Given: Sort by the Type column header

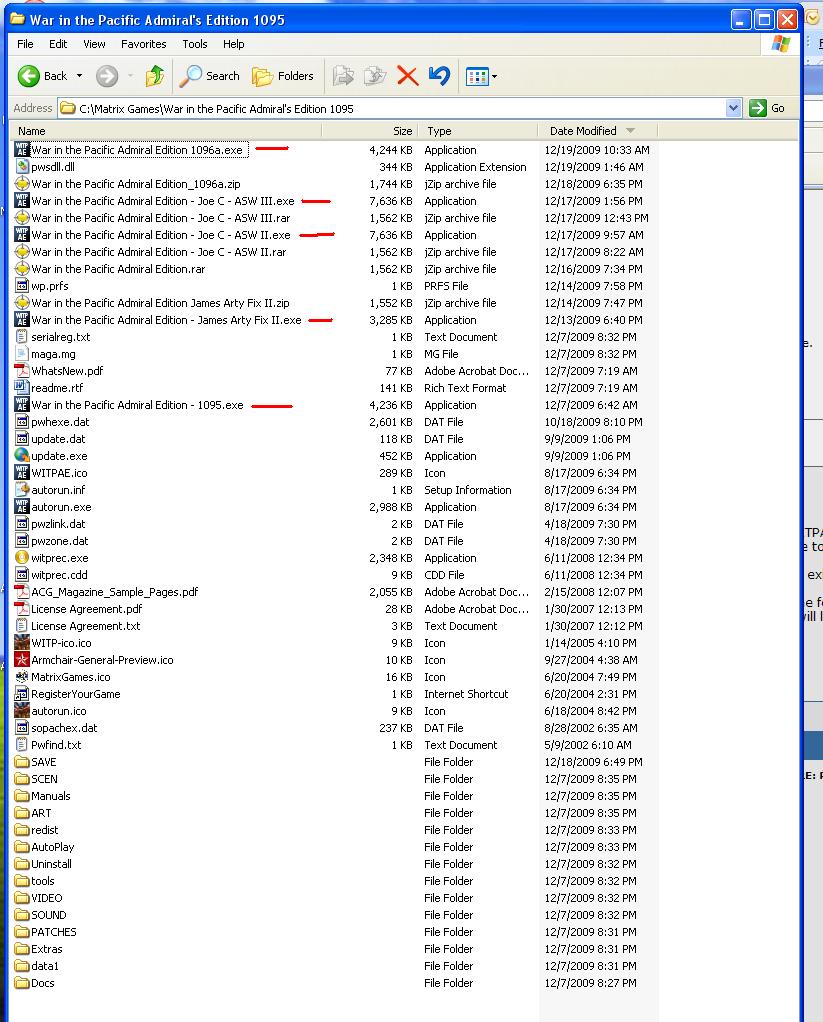Looking at the screenshot, I should [x=478, y=131].
